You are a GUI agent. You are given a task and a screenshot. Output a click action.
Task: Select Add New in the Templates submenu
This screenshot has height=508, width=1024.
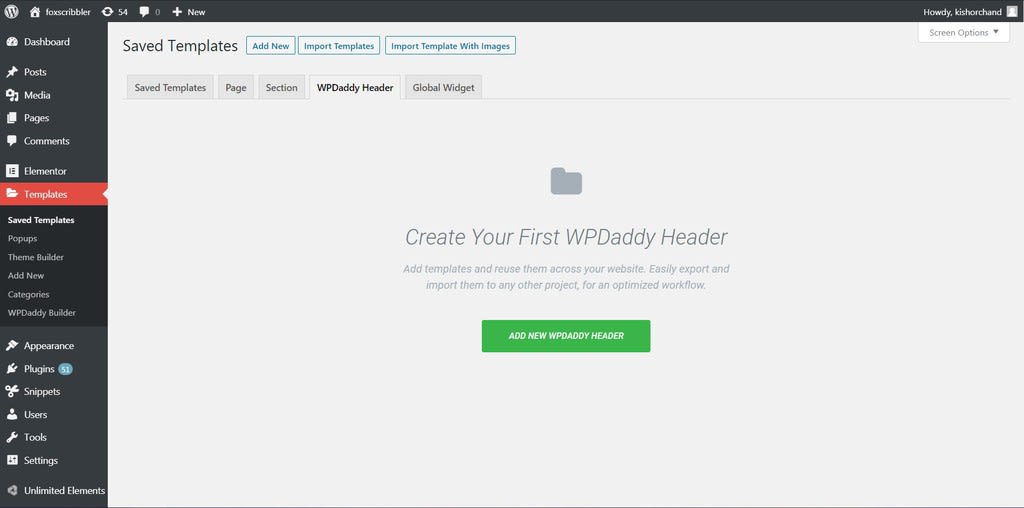(x=26, y=276)
